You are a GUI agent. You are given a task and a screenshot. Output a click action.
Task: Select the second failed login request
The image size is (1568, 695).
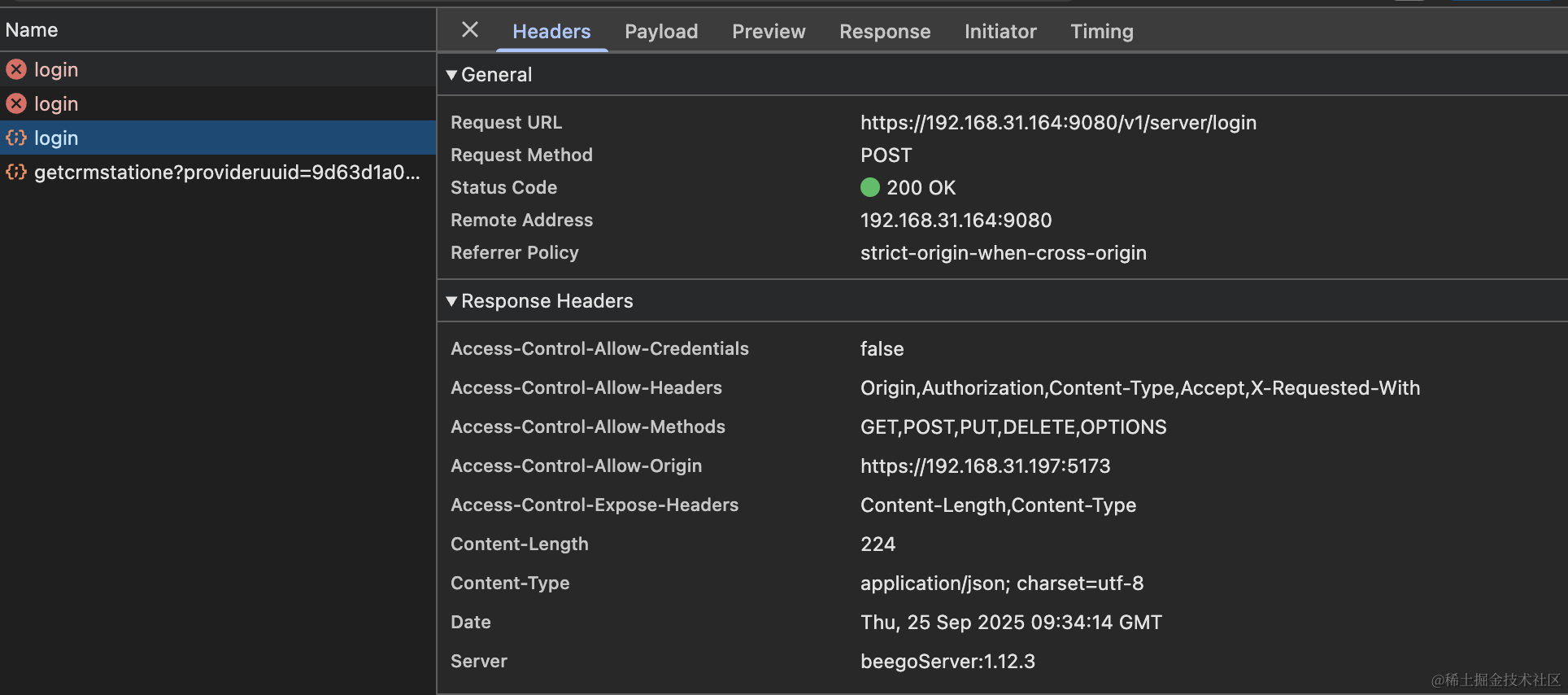pyautogui.click(x=56, y=104)
